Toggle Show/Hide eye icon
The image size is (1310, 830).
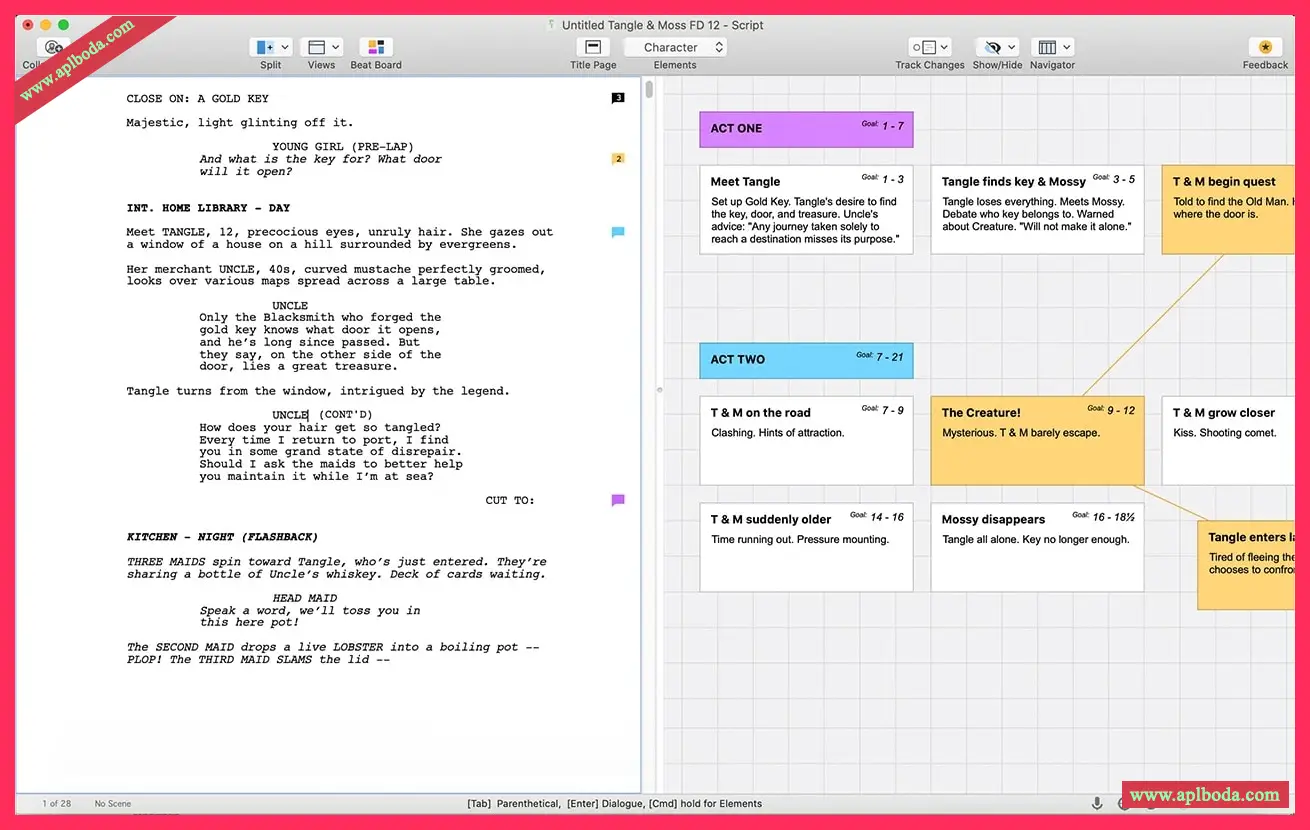(x=991, y=48)
